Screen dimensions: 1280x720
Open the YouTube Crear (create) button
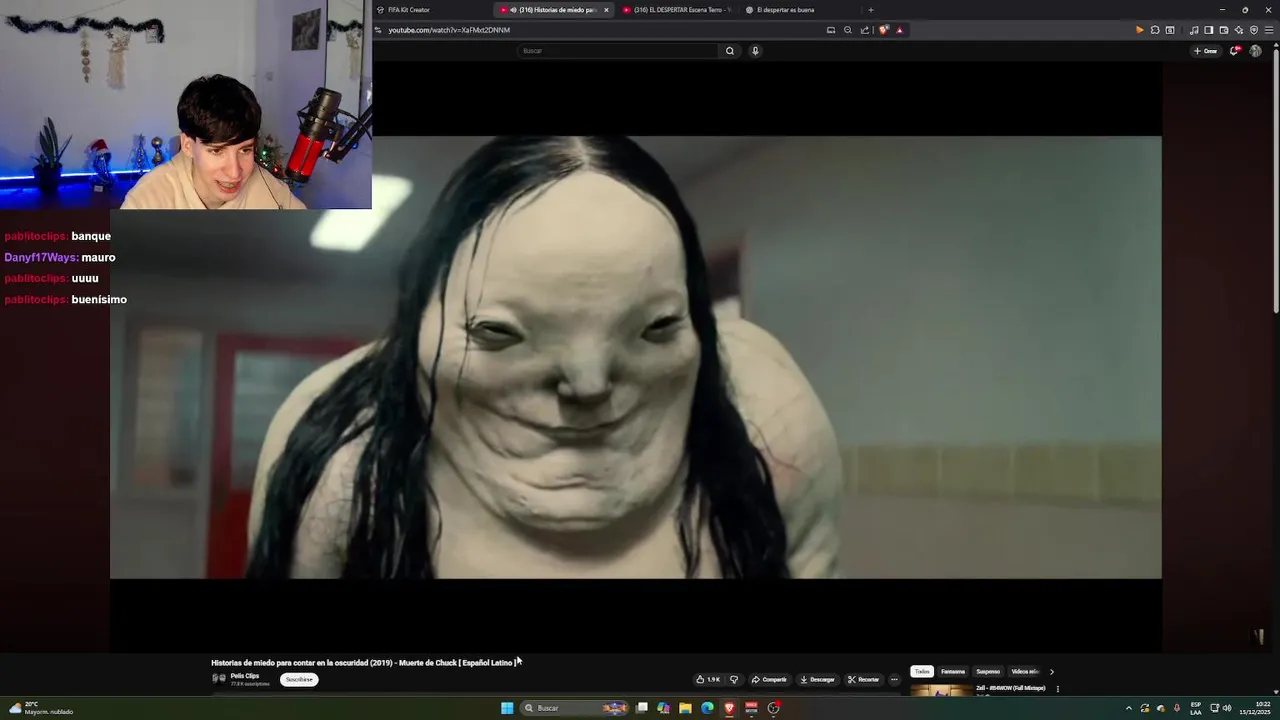pos(1205,51)
